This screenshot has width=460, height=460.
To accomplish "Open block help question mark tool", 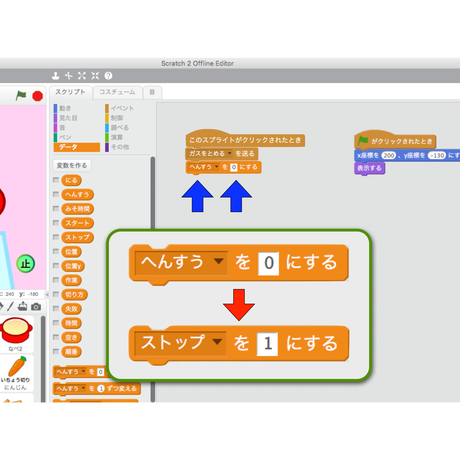I will point(108,76).
